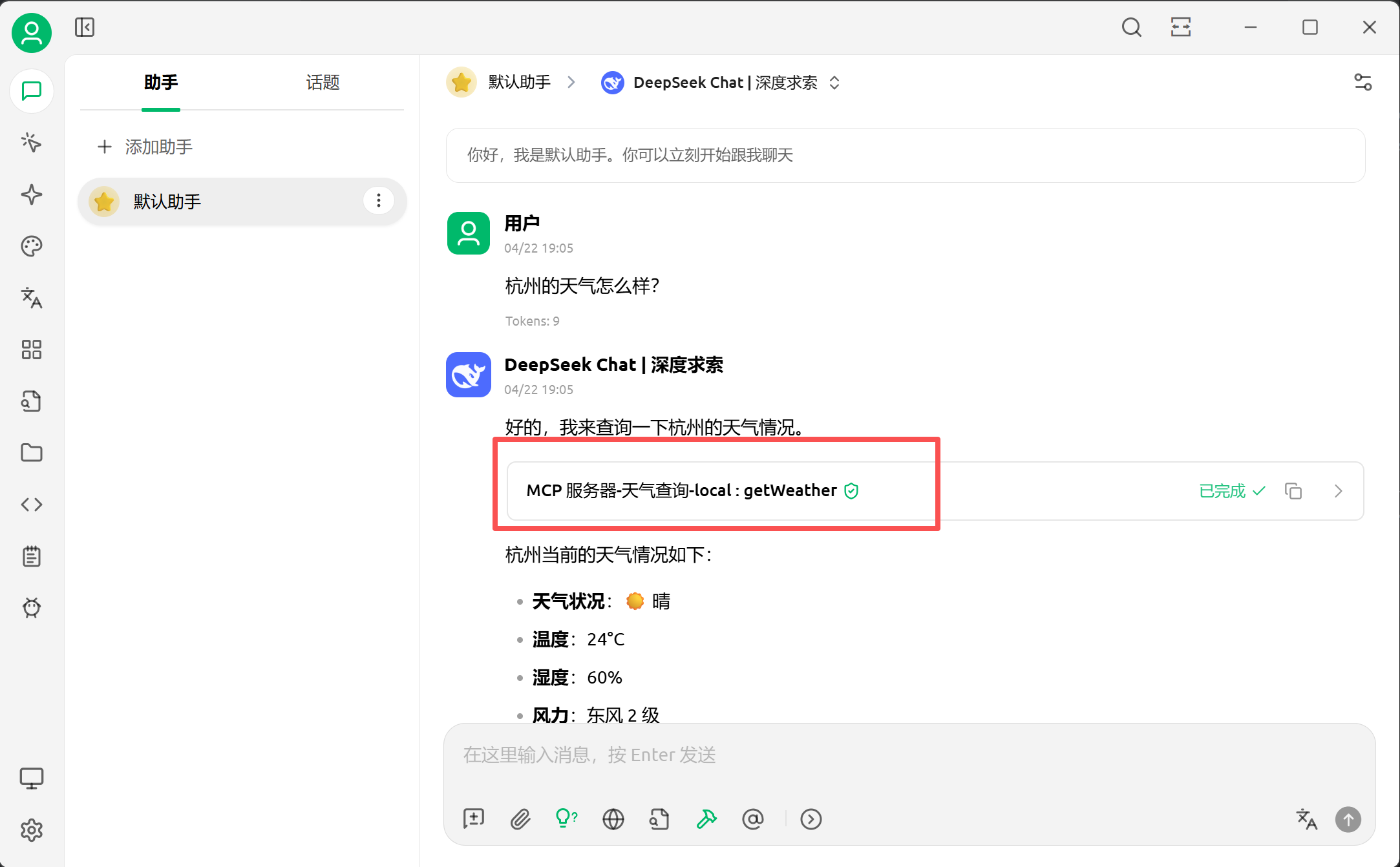1400x867 pixels.
Task: Click the 添加助手 button
Action: pyautogui.click(x=145, y=147)
